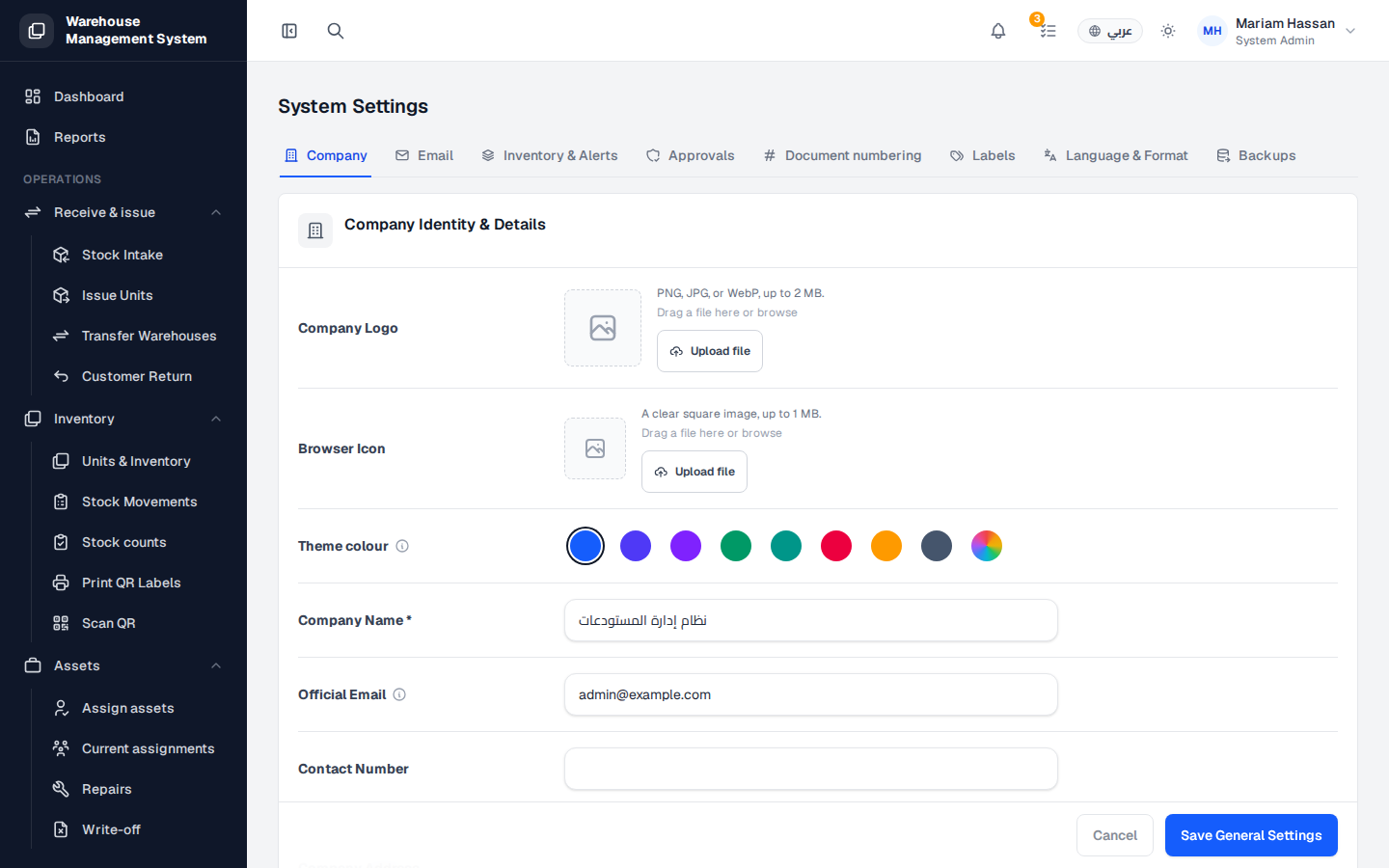Open search using the magnifier icon
1389x868 pixels.
point(336,31)
